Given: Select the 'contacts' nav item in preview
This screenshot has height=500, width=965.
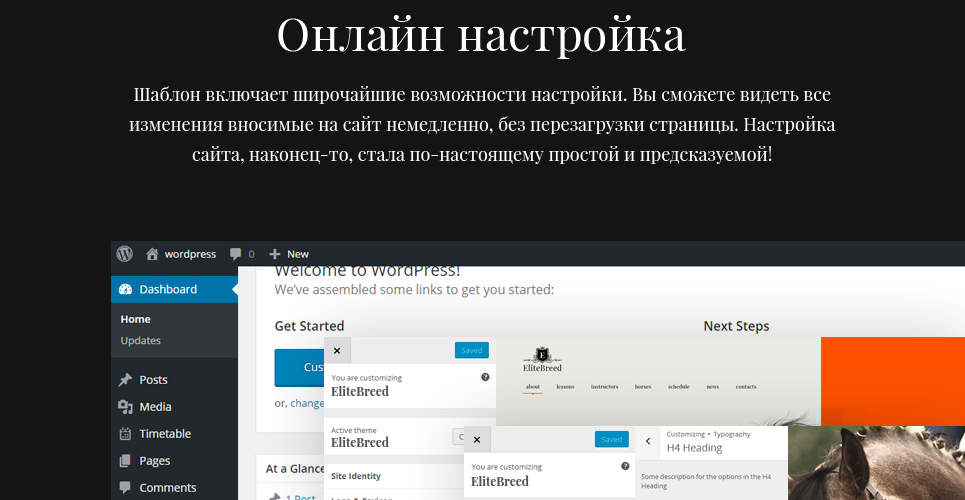Looking at the screenshot, I should pos(746,387).
